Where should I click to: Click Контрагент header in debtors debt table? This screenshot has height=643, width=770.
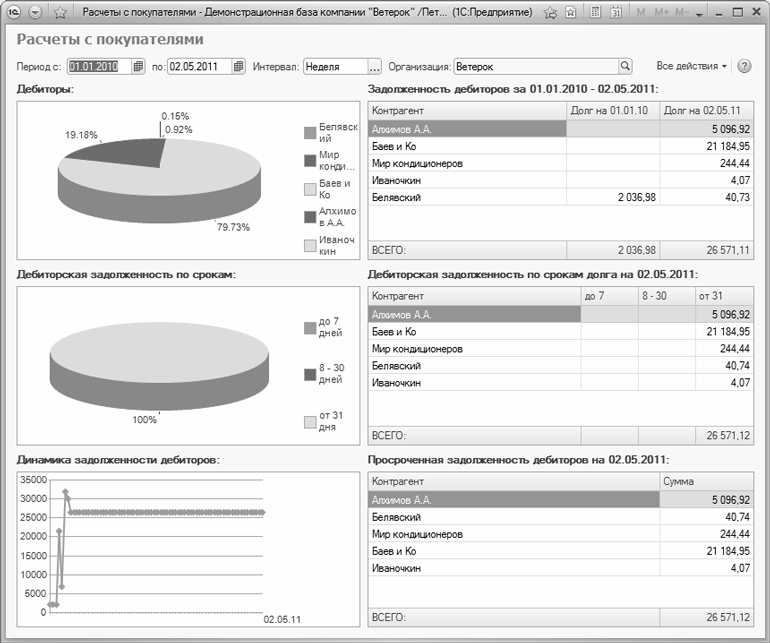[x=468, y=111]
